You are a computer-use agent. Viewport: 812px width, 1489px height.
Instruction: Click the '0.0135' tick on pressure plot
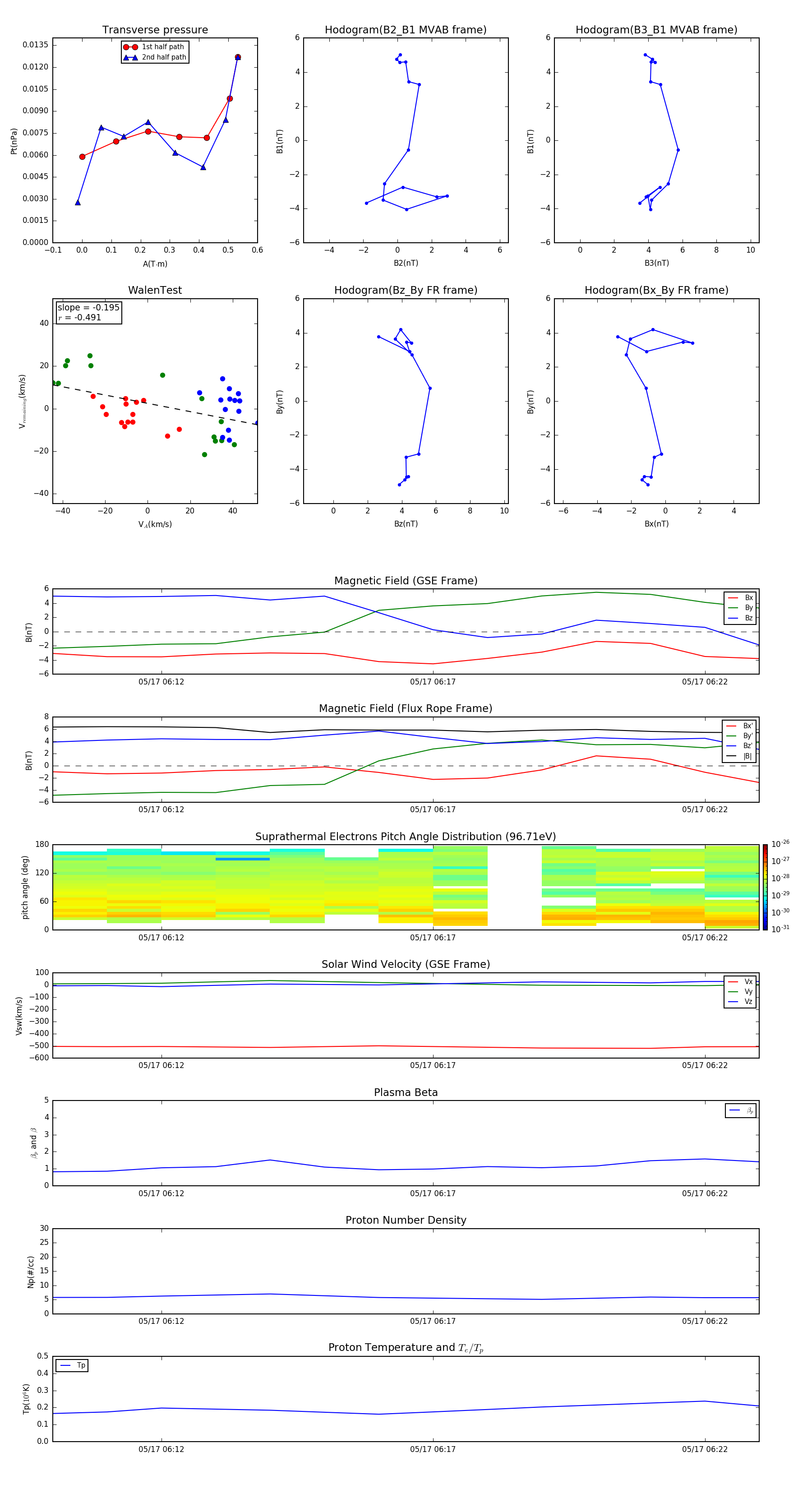[x=35, y=45]
